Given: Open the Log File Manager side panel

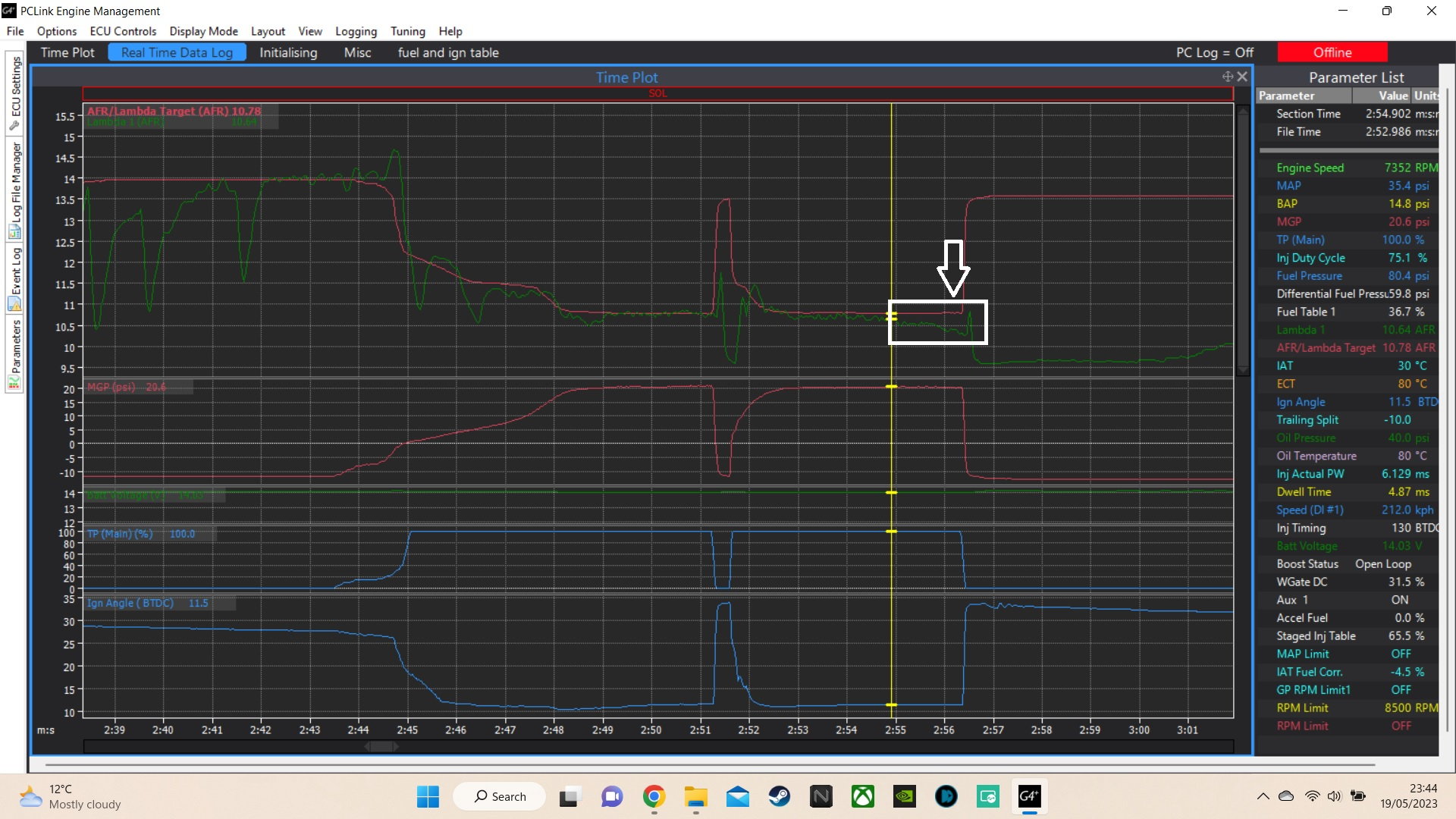Looking at the screenshot, I should 14,190.
